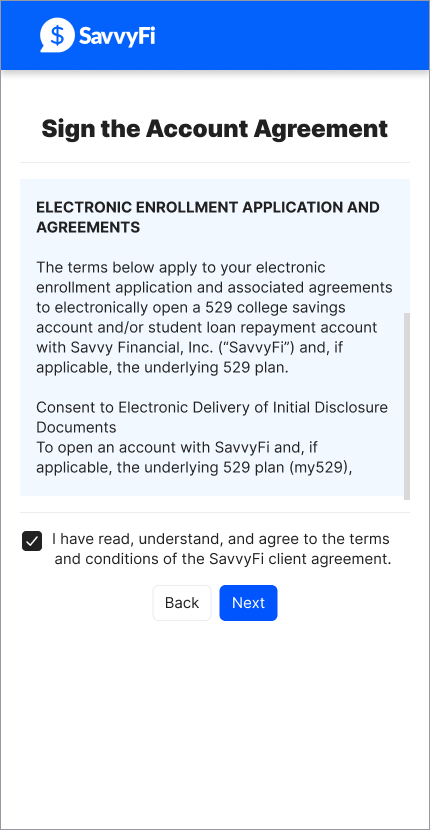Click the agreement text scrollbar thumb

407,405
